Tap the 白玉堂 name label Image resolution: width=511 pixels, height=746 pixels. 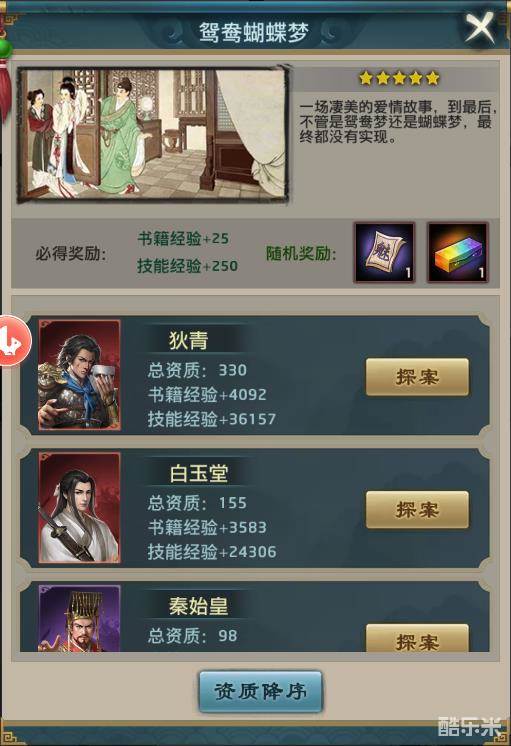[x=198, y=474]
